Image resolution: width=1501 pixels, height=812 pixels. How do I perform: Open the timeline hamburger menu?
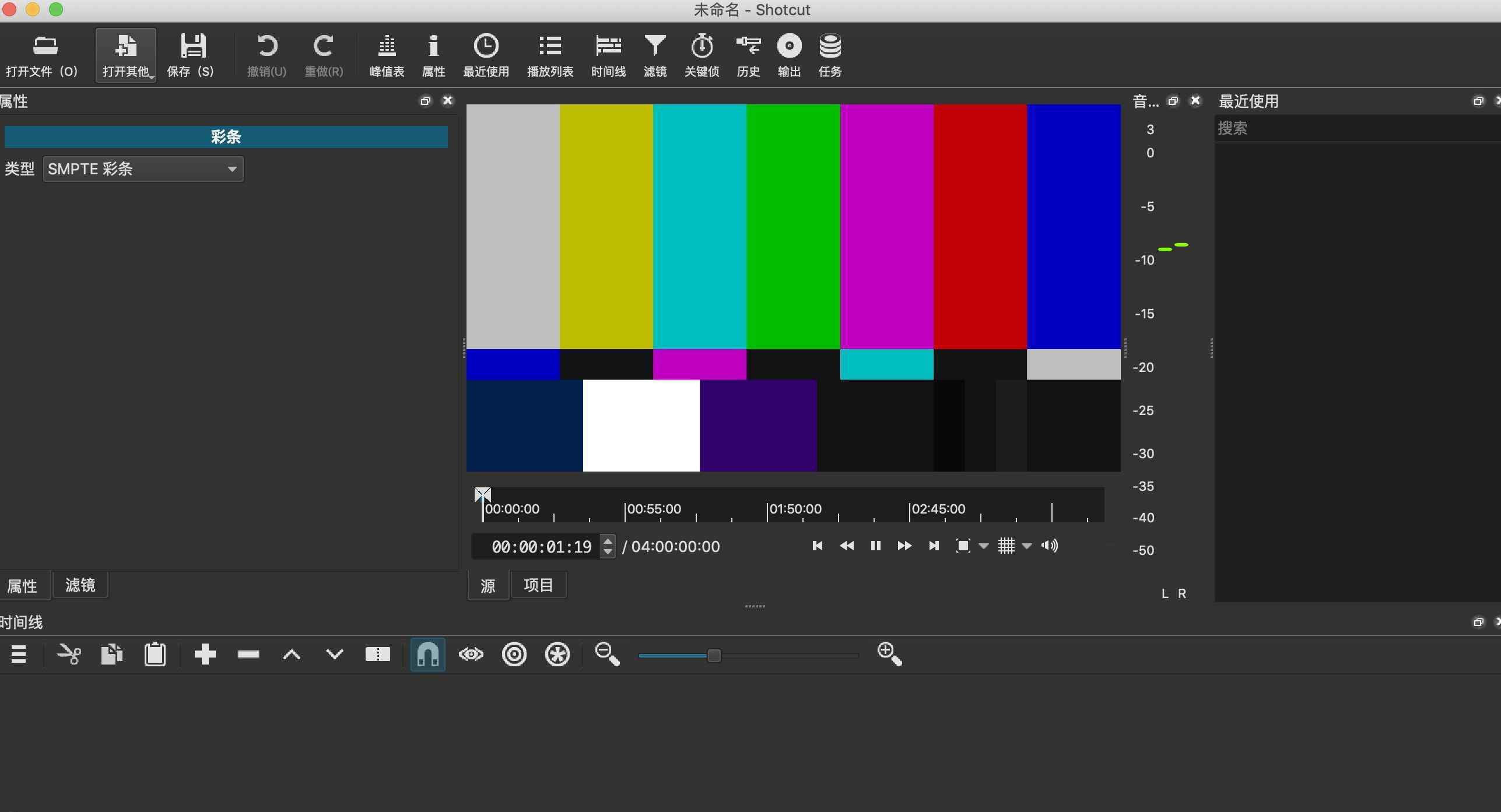tap(19, 655)
